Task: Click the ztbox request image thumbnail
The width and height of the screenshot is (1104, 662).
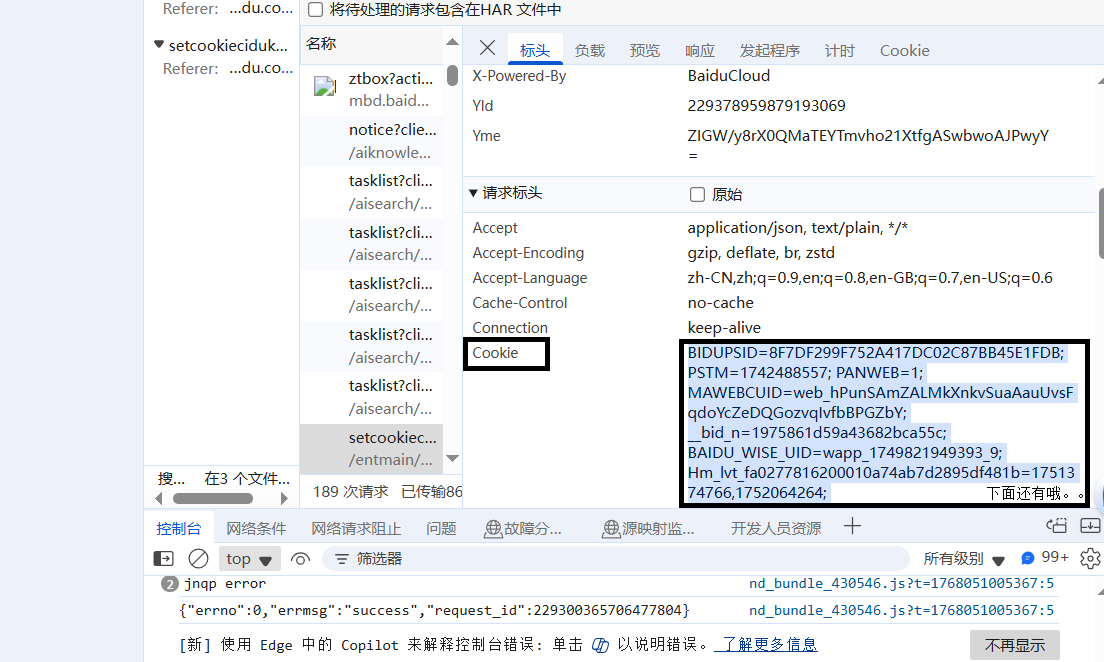Action: 325,86
